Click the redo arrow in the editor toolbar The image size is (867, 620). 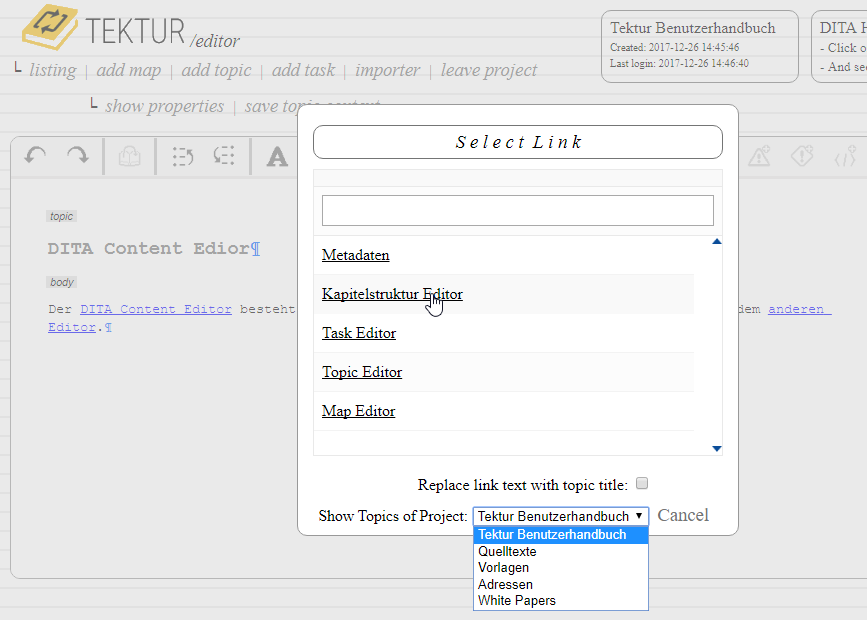point(77,156)
